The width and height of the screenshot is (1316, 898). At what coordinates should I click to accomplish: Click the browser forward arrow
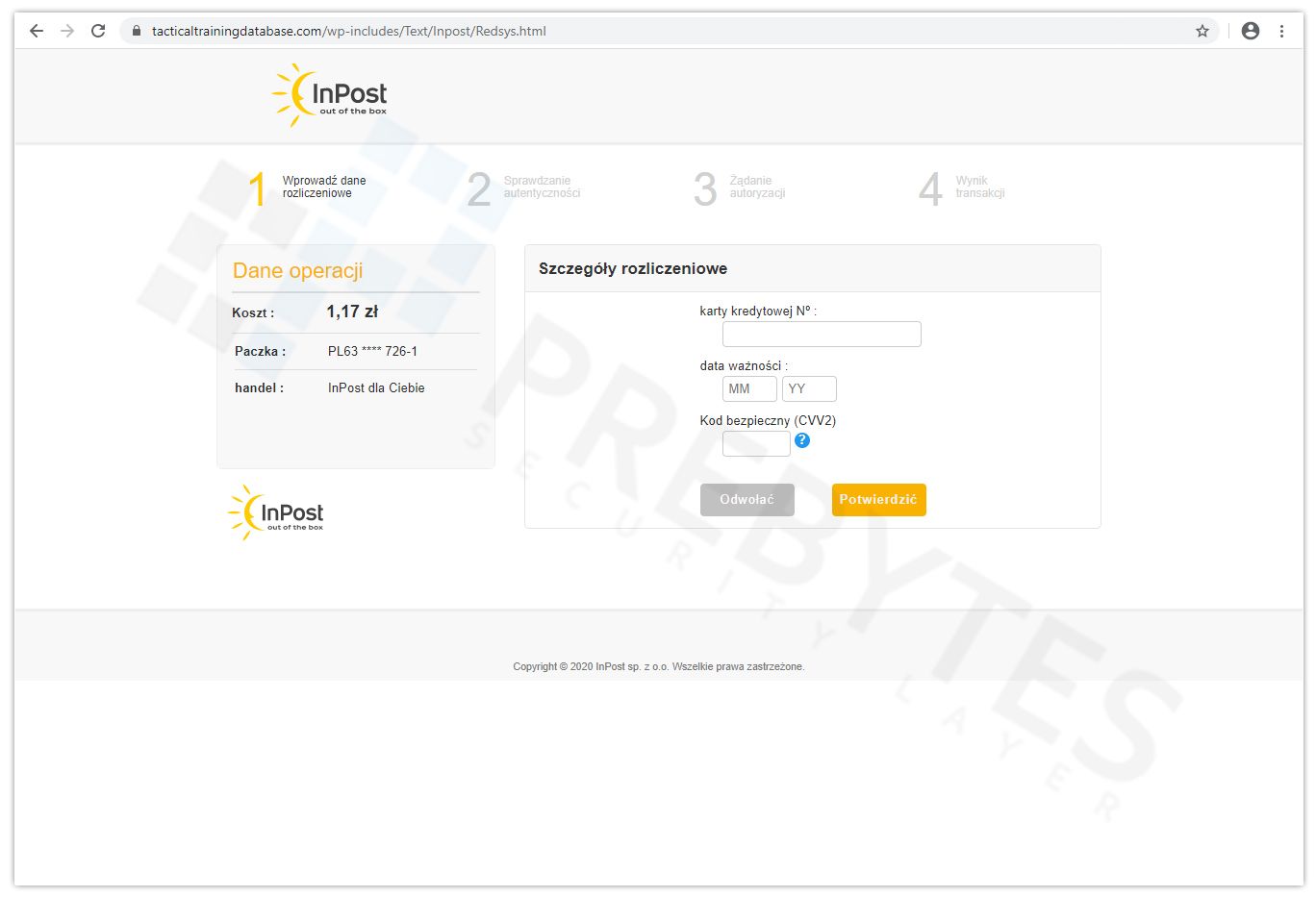click(x=67, y=31)
